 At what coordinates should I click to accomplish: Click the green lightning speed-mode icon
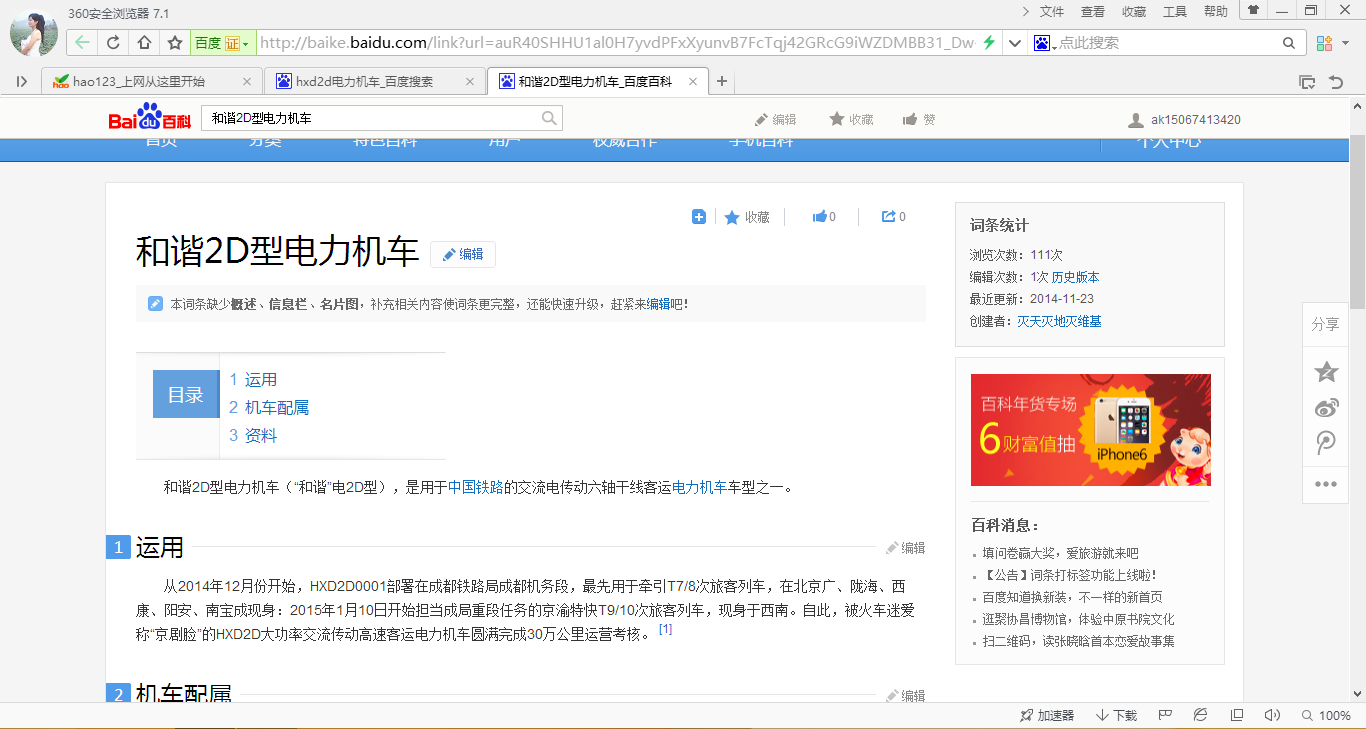pyautogui.click(x=989, y=43)
